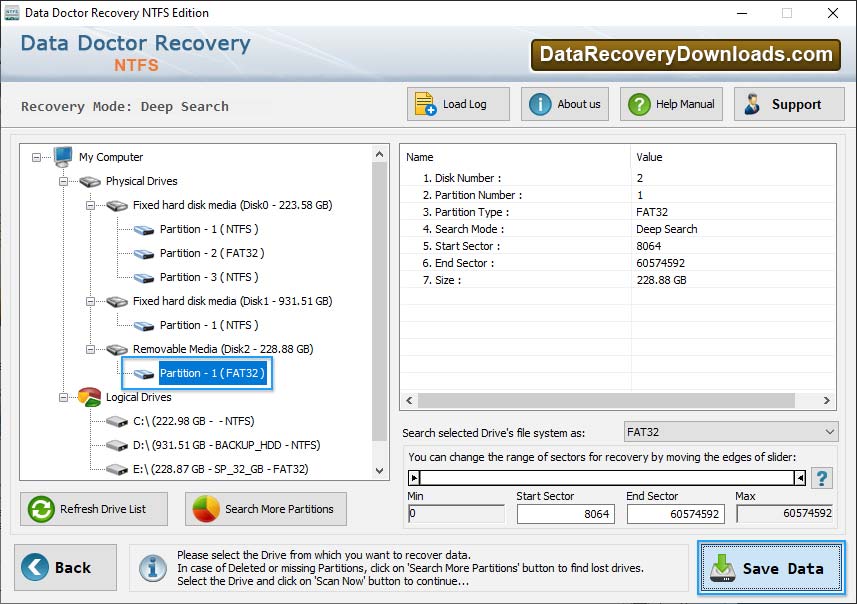Image resolution: width=857 pixels, height=604 pixels.
Task: Click the 'Deep Search' value cell
Action: pyautogui.click(x=667, y=229)
